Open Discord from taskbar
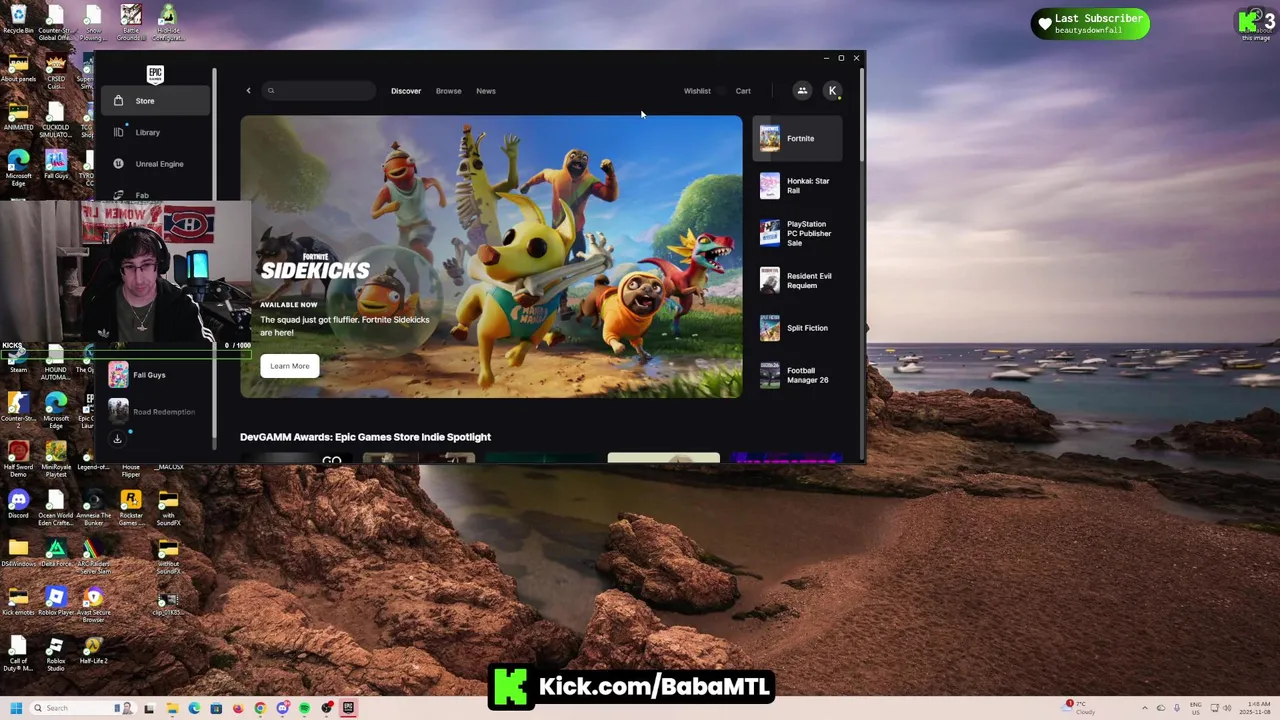 click(282, 708)
